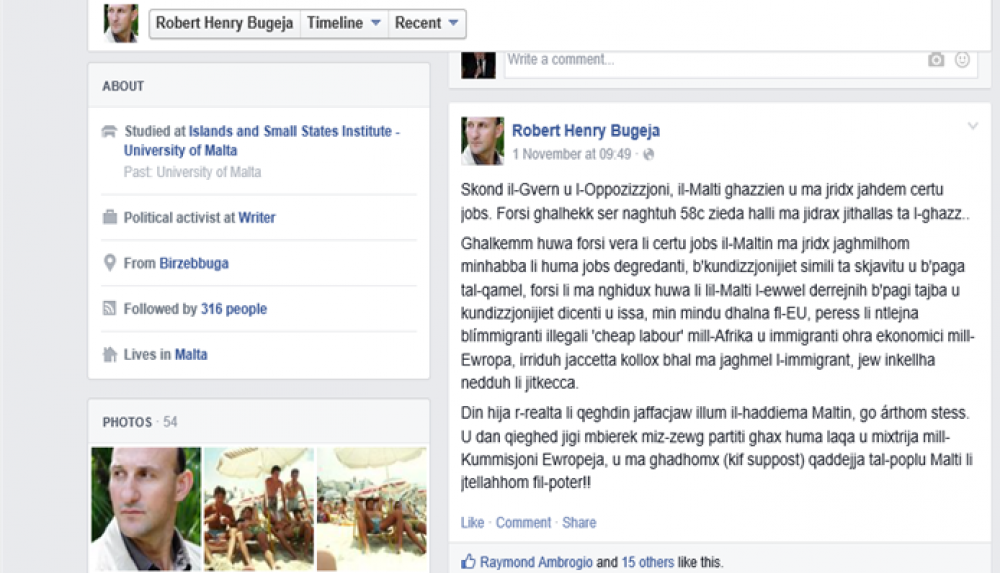Open Raymond Ambrogio's profile link
Screen dimensions: 1000x573
coord(536,562)
